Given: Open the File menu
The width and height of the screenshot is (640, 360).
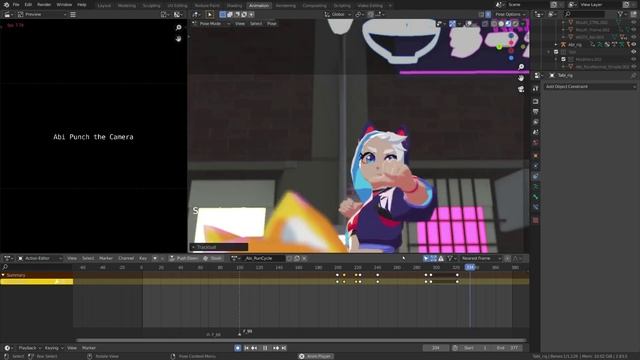Looking at the screenshot, I should pyautogui.click(x=16, y=5).
